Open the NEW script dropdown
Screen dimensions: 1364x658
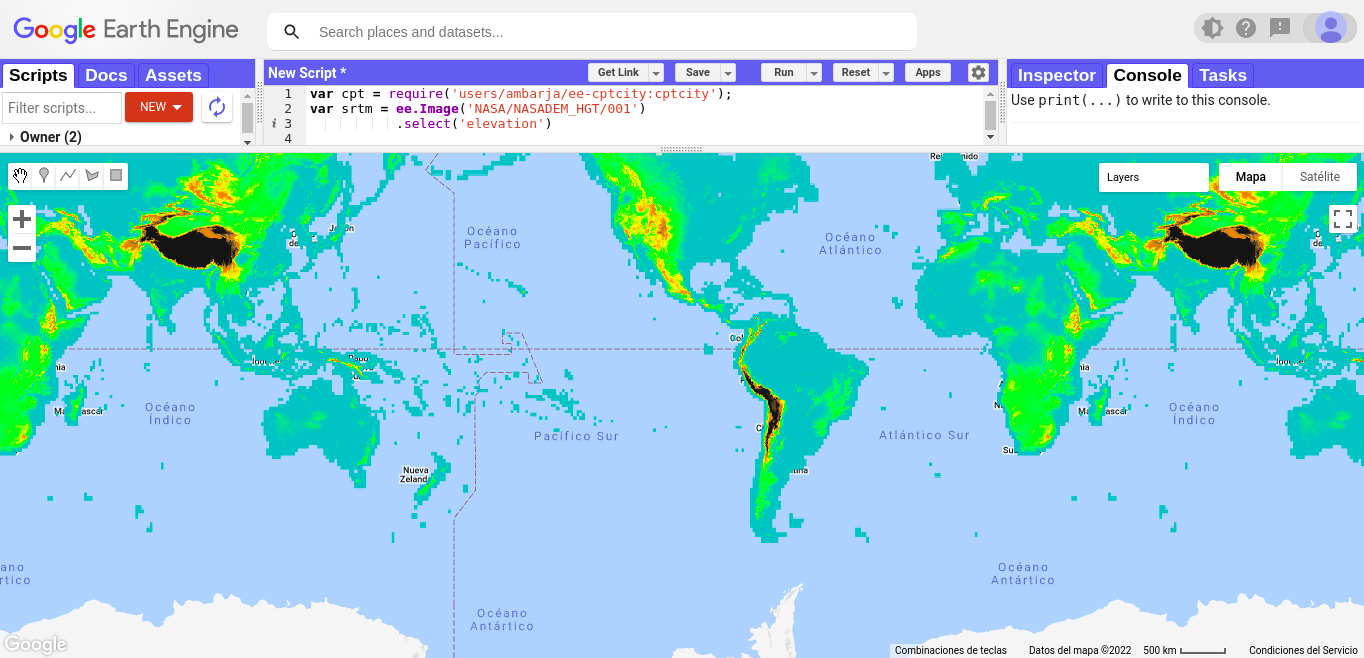159,107
